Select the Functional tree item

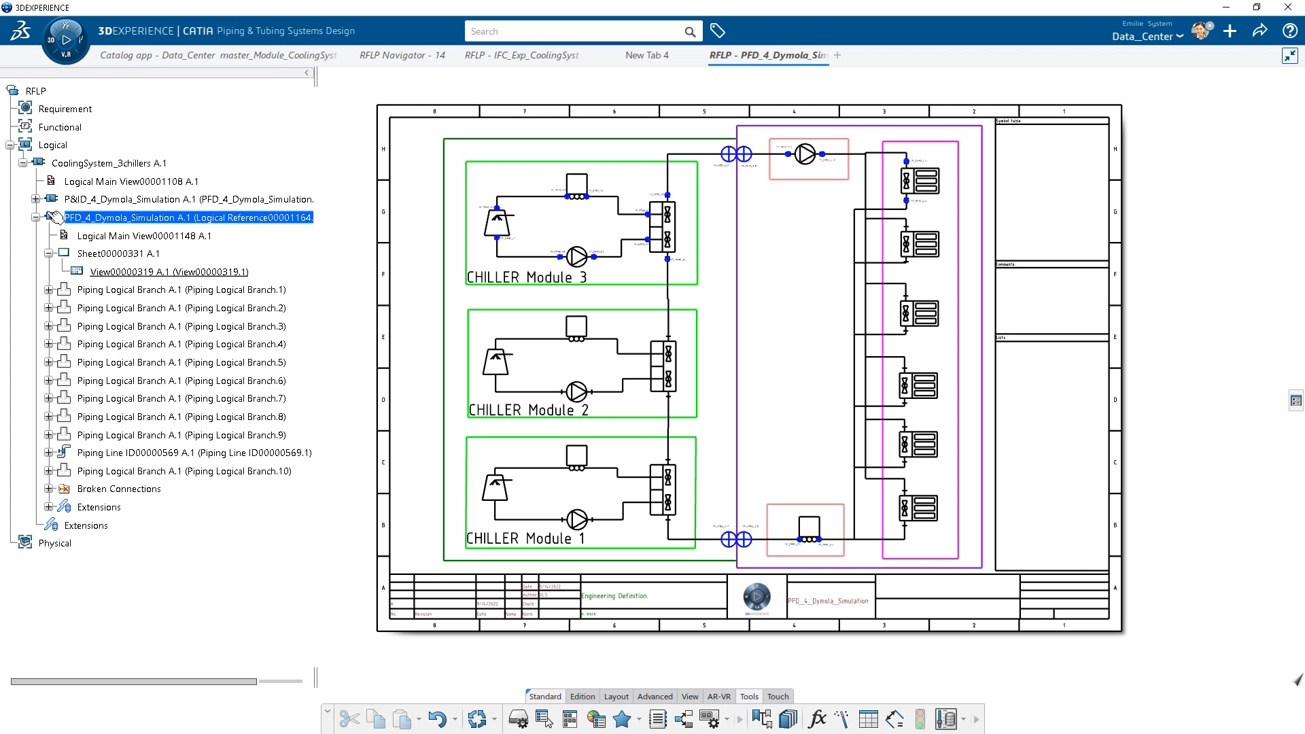tap(60, 127)
